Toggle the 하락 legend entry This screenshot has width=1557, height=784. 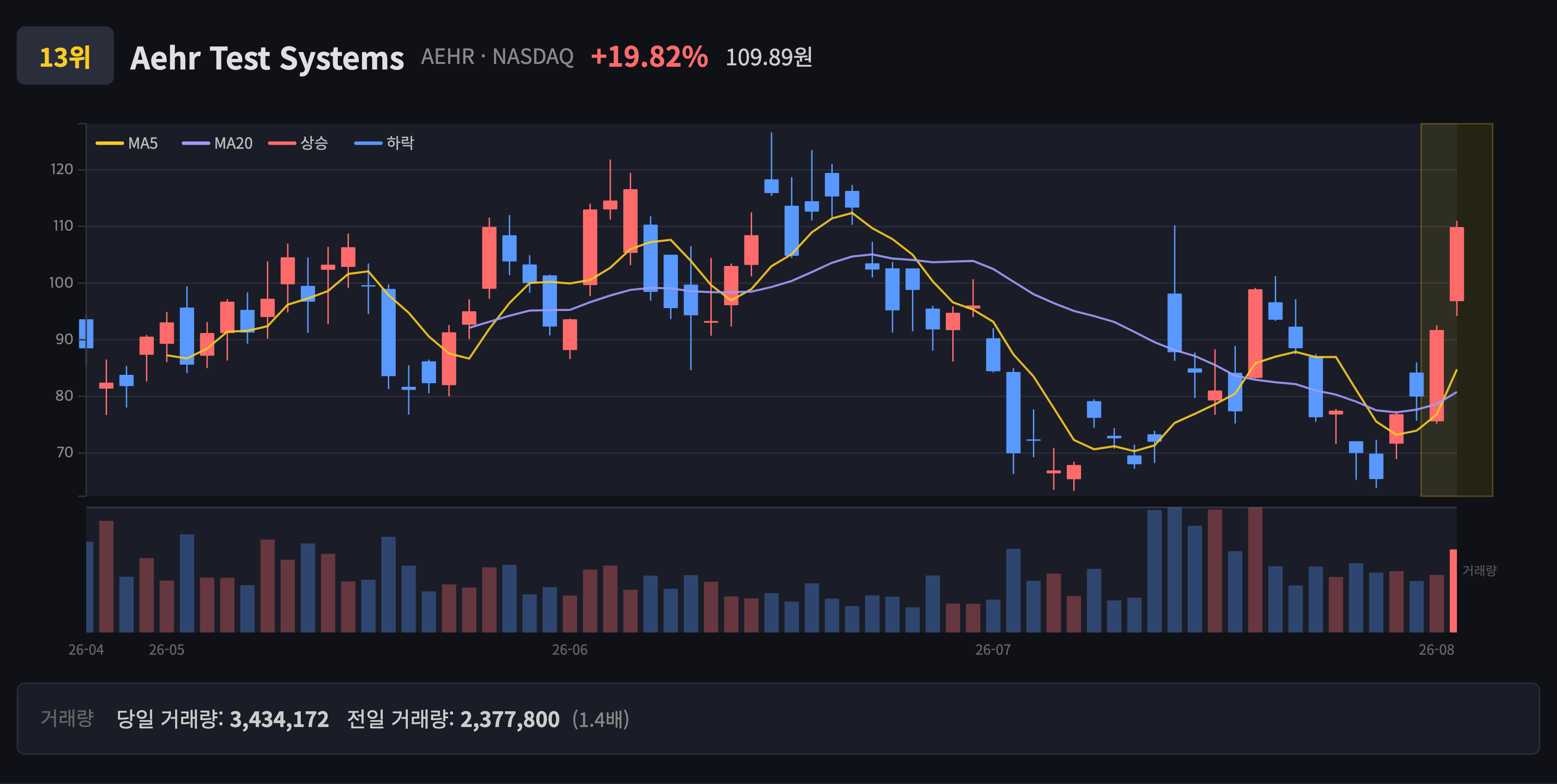tap(385, 143)
